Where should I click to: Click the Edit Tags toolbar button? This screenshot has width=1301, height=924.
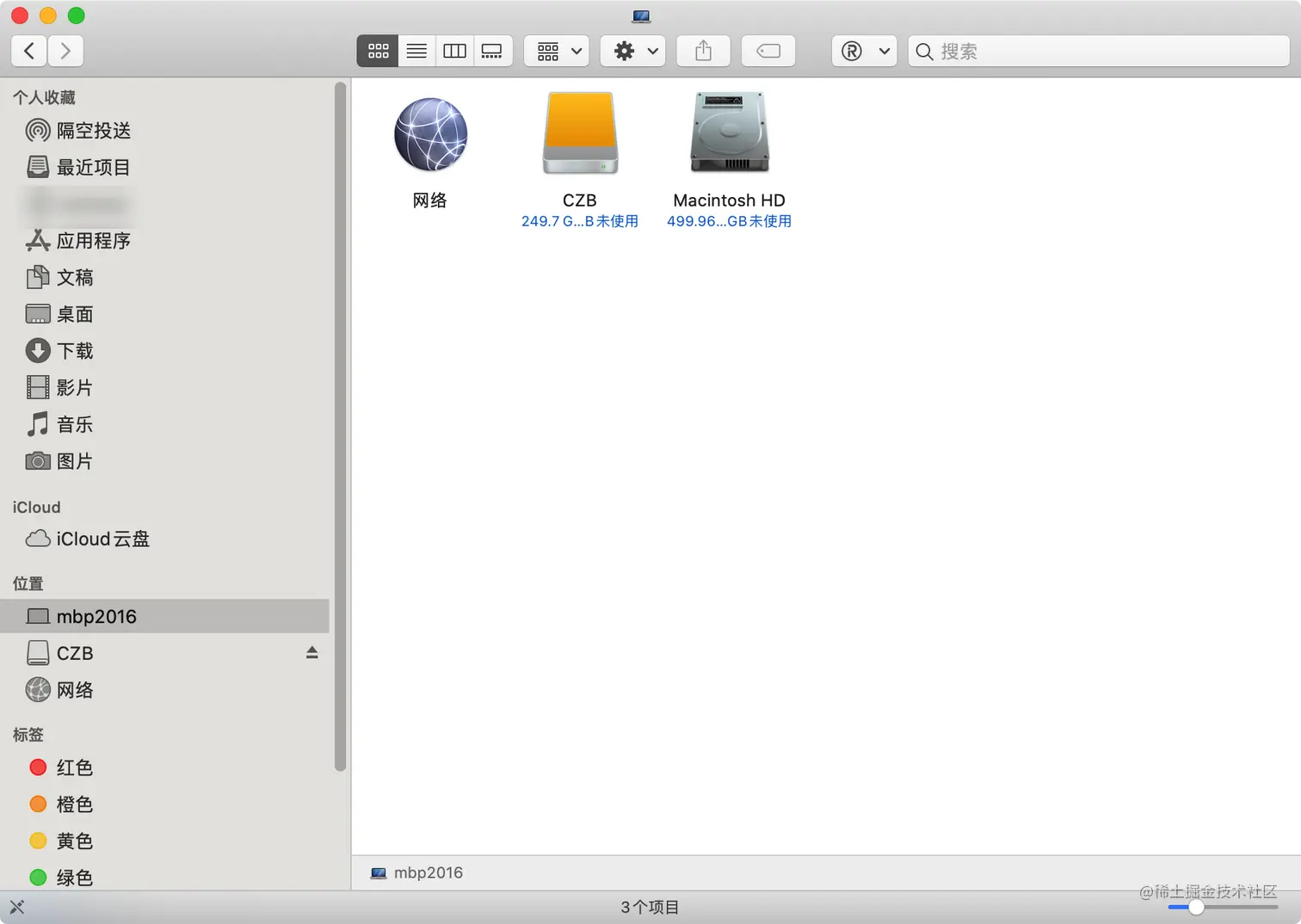tap(768, 51)
